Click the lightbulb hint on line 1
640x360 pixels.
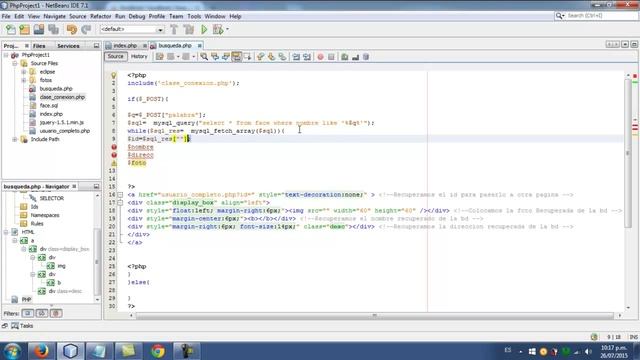click(x=114, y=76)
